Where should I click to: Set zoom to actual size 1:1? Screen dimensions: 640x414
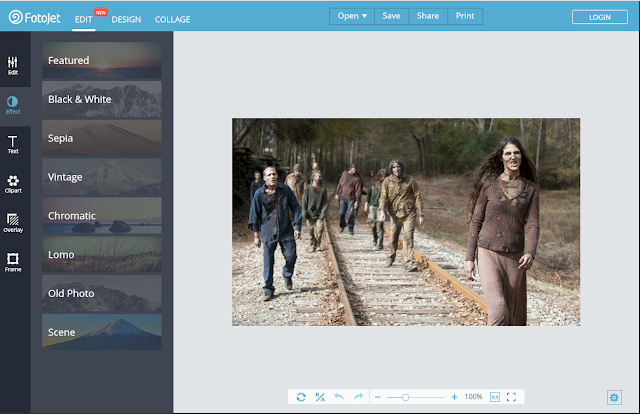(x=495, y=397)
